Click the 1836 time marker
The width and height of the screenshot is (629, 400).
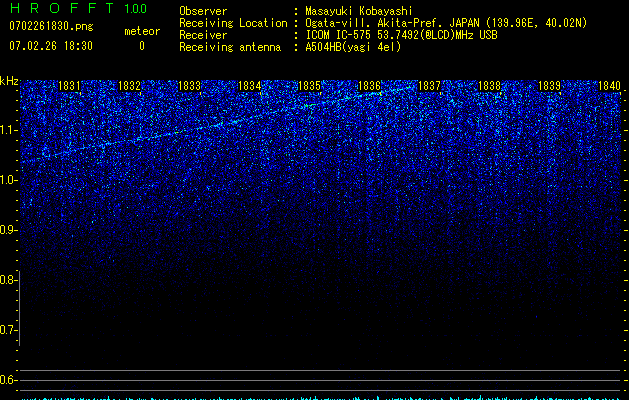(369, 86)
